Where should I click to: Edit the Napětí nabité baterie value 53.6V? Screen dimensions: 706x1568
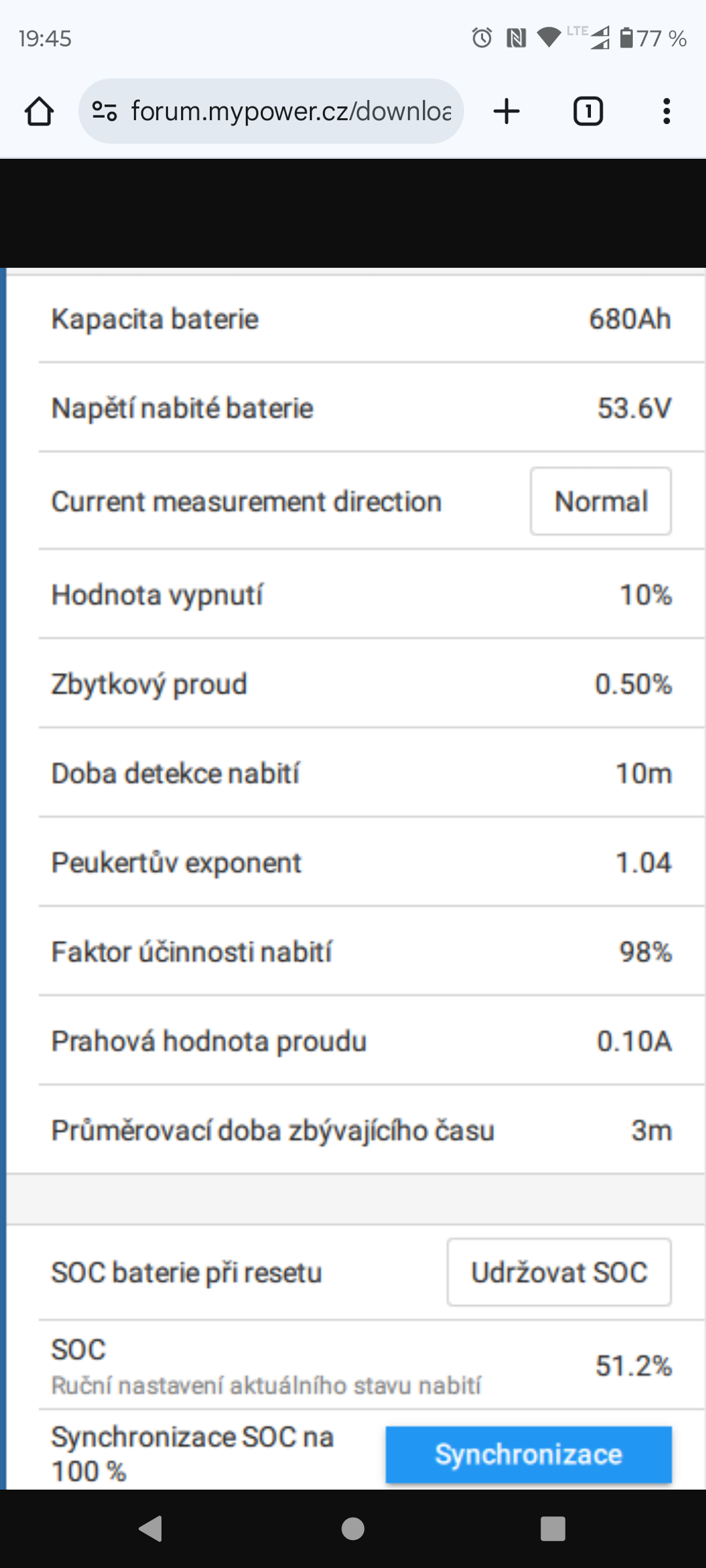[633, 408]
